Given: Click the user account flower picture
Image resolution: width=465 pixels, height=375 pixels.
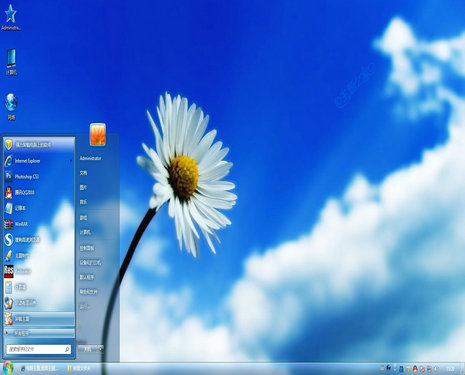Looking at the screenshot, I should (x=98, y=134).
